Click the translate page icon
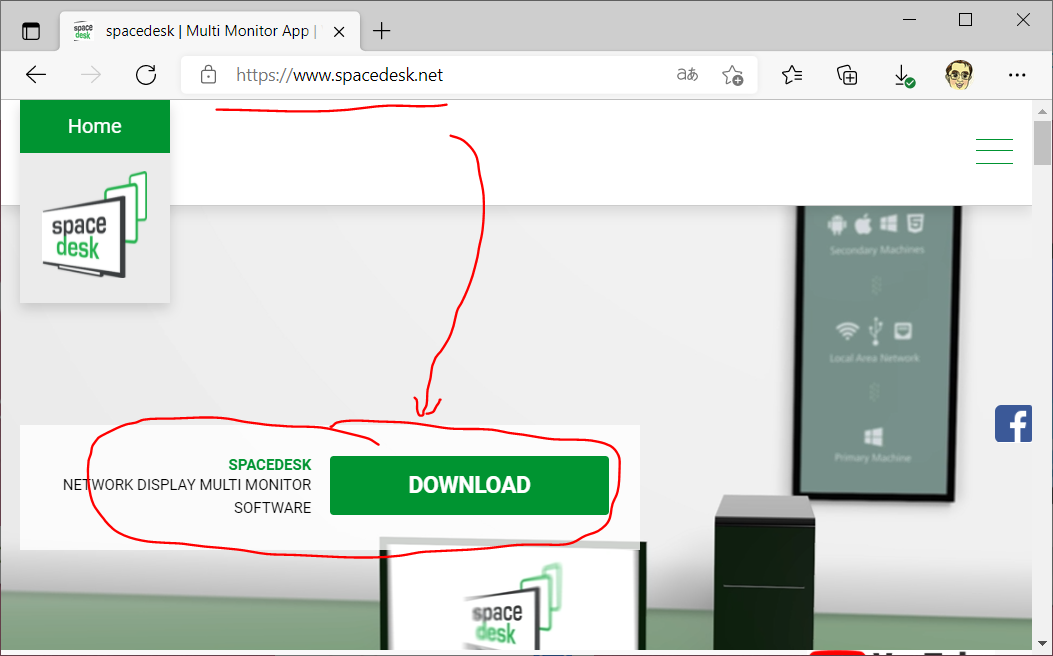The width and height of the screenshot is (1053, 656). [687, 75]
